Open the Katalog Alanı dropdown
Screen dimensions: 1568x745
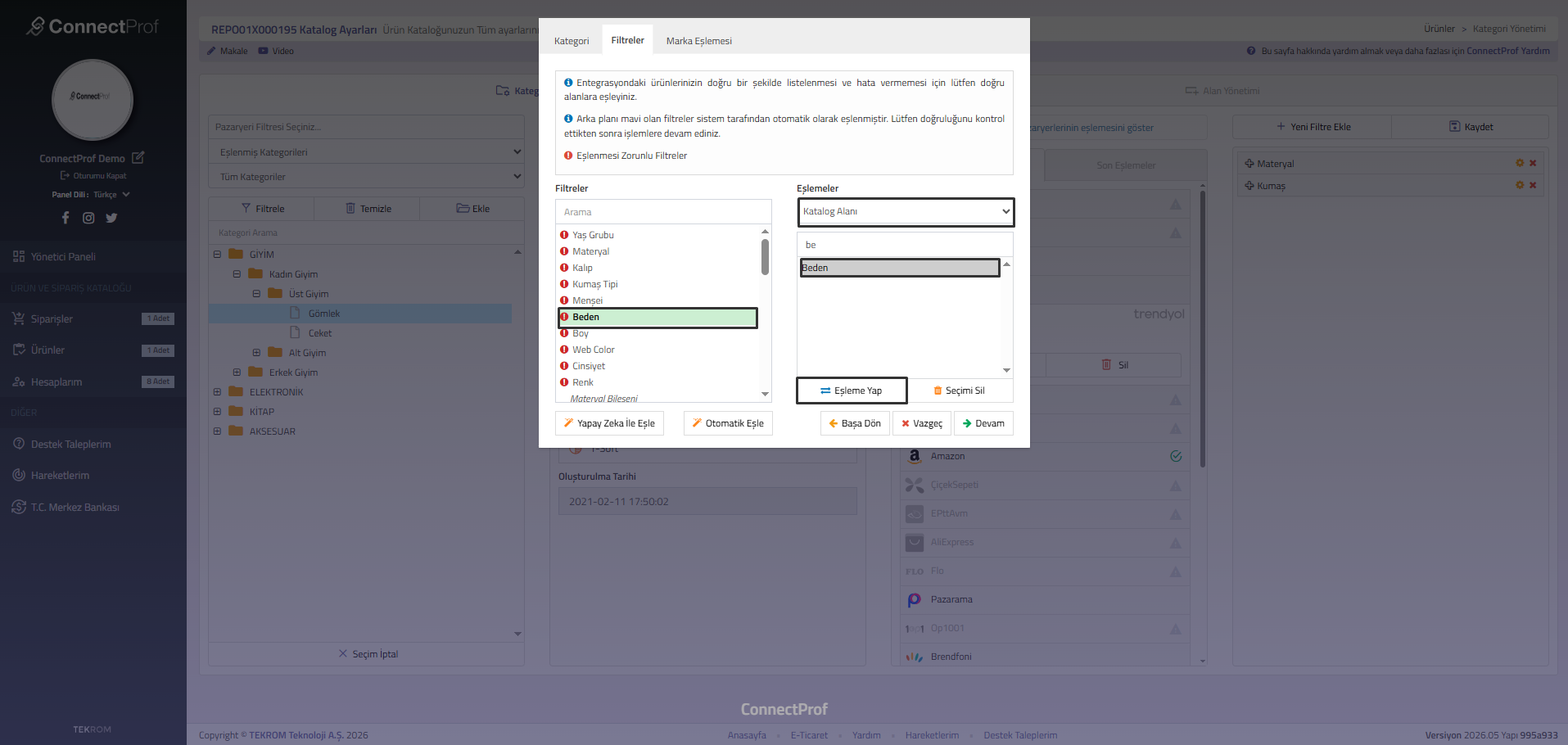pos(906,212)
